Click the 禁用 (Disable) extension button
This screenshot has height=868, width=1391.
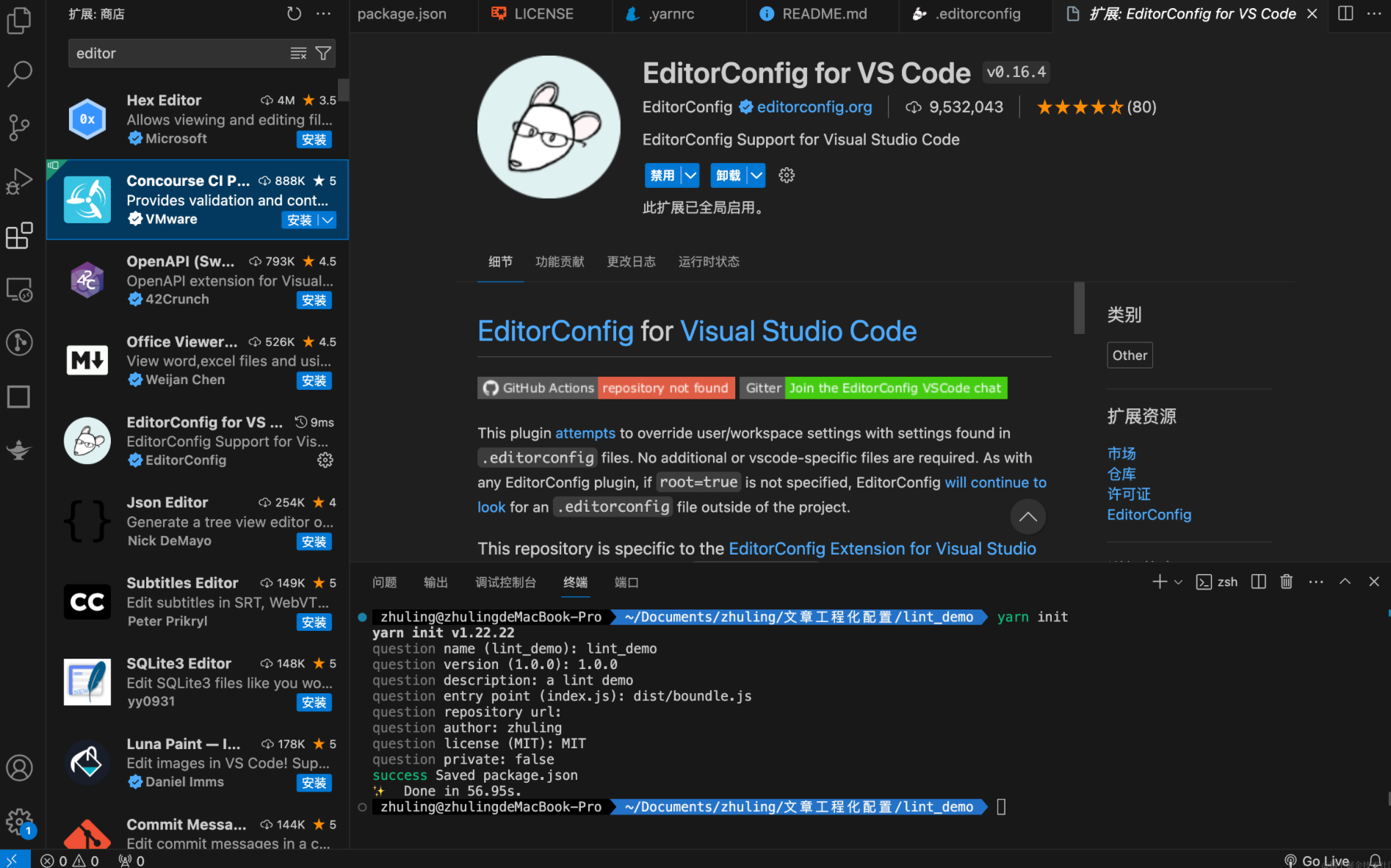pos(662,176)
